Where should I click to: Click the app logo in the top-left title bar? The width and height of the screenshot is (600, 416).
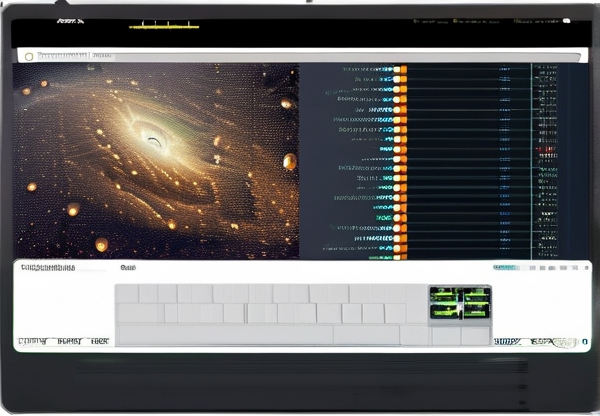(70, 19)
